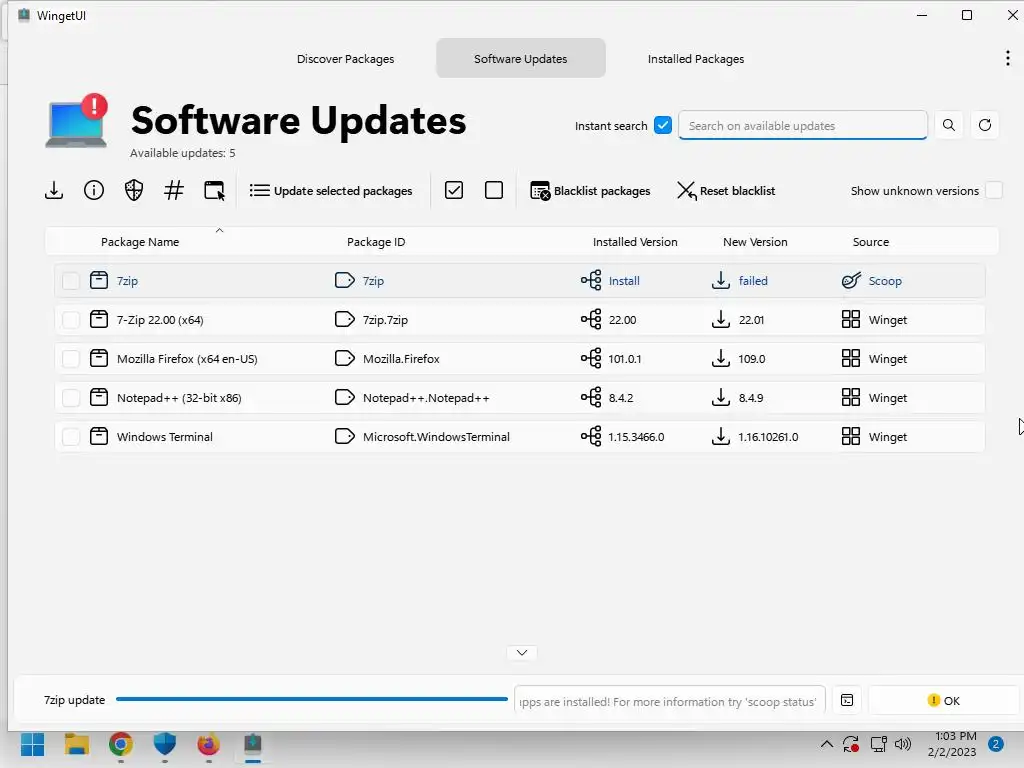Image resolution: width=1024 pixels, height=768 pixels.
Task: Open live output console icon in status bar
Action: coord(847,700)
